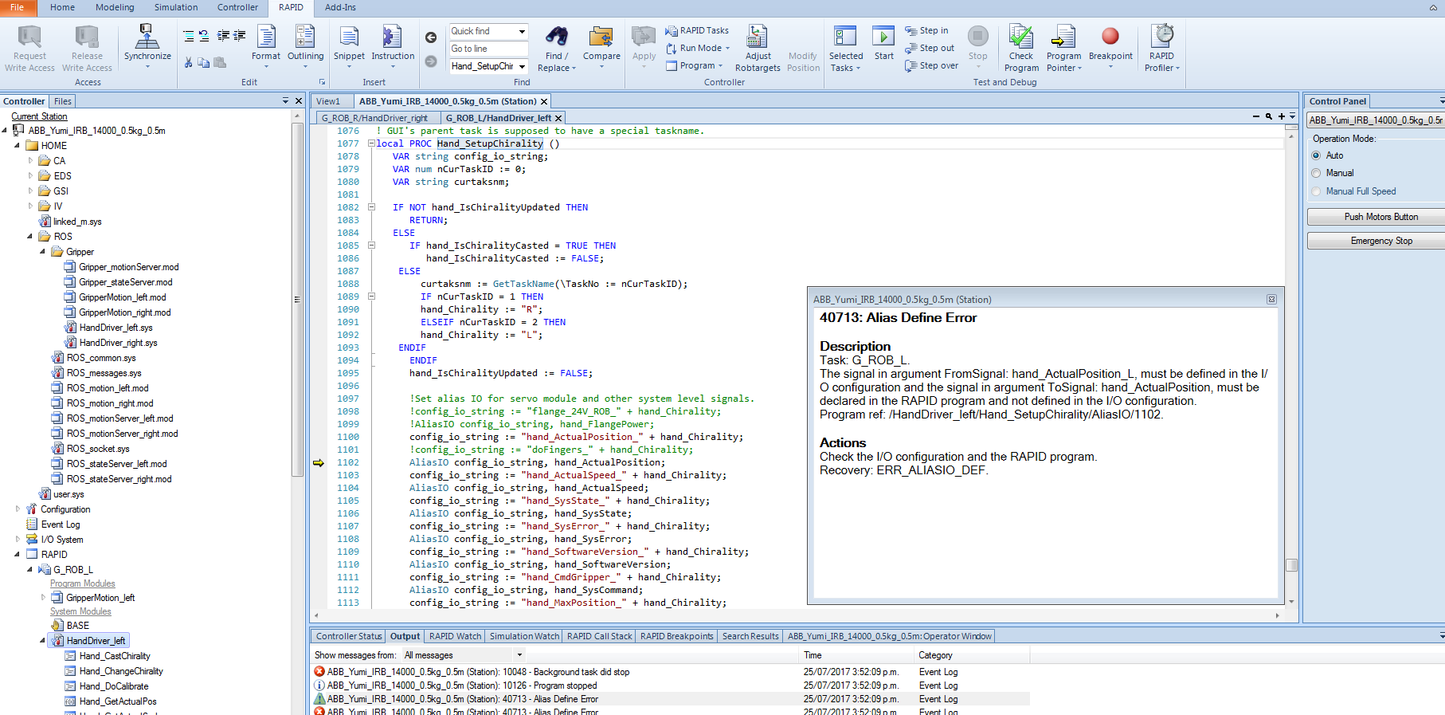
Task: Open the G_ROB_R/HandDriver_right editor tab
Action: (374, 118)
